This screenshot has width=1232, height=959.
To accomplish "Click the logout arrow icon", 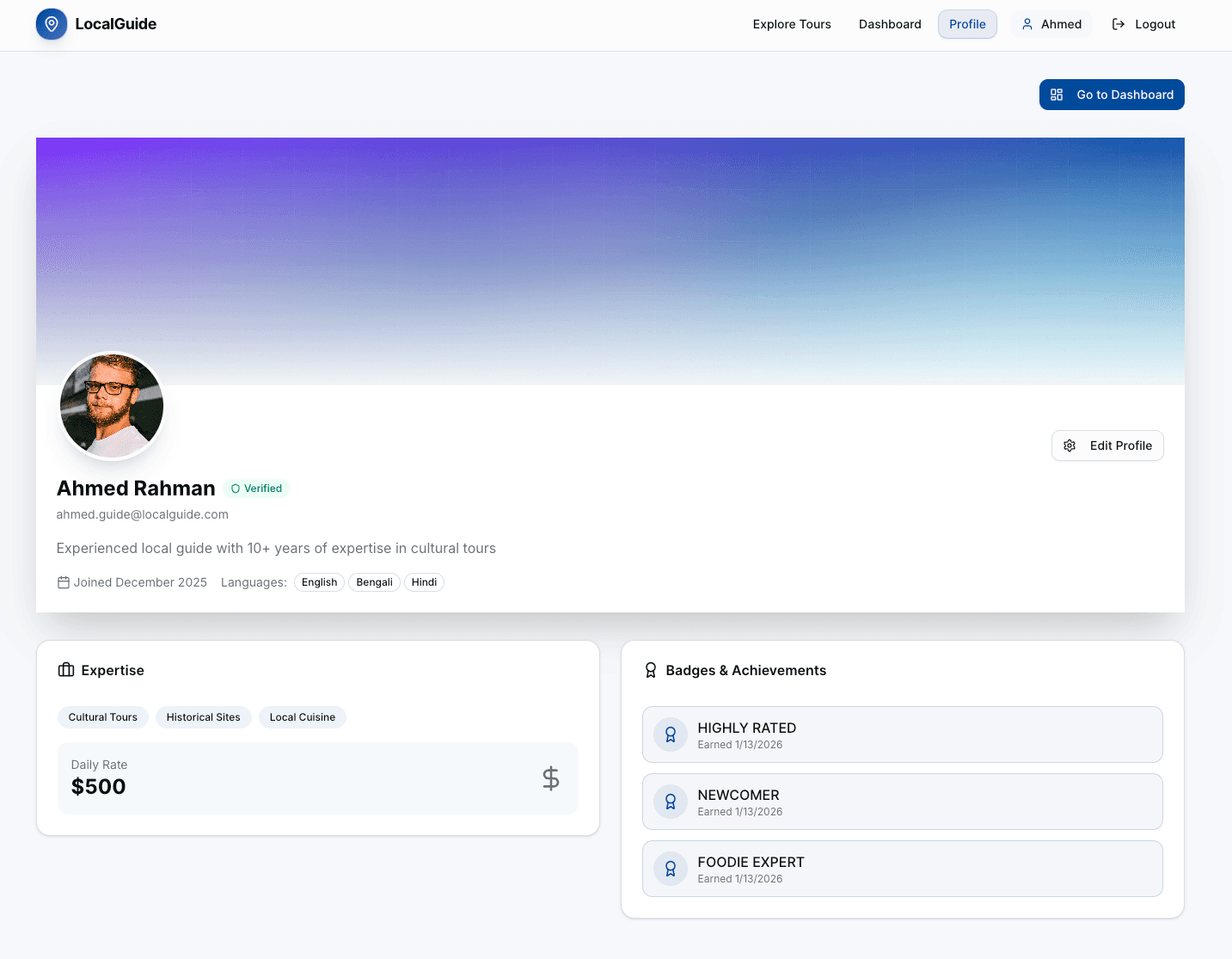I will click(1118, 24).
